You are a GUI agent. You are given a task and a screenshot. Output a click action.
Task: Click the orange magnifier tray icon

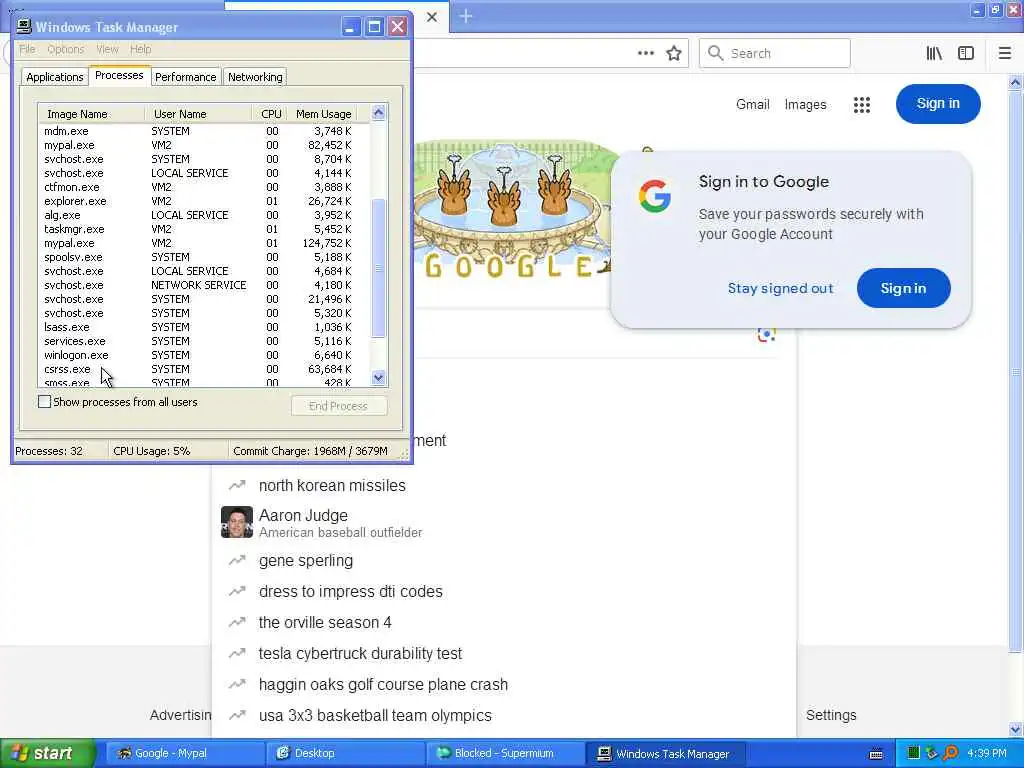coord(951,754)
